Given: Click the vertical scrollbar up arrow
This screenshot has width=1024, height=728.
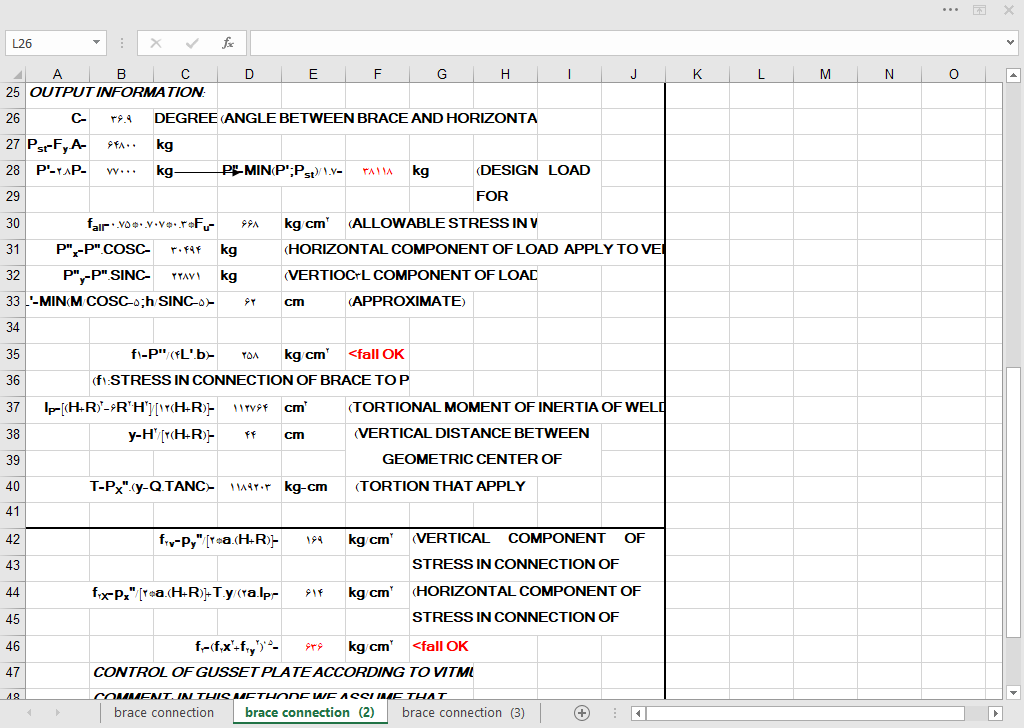Looking at the screenshot, I should tap(1013, 75).
